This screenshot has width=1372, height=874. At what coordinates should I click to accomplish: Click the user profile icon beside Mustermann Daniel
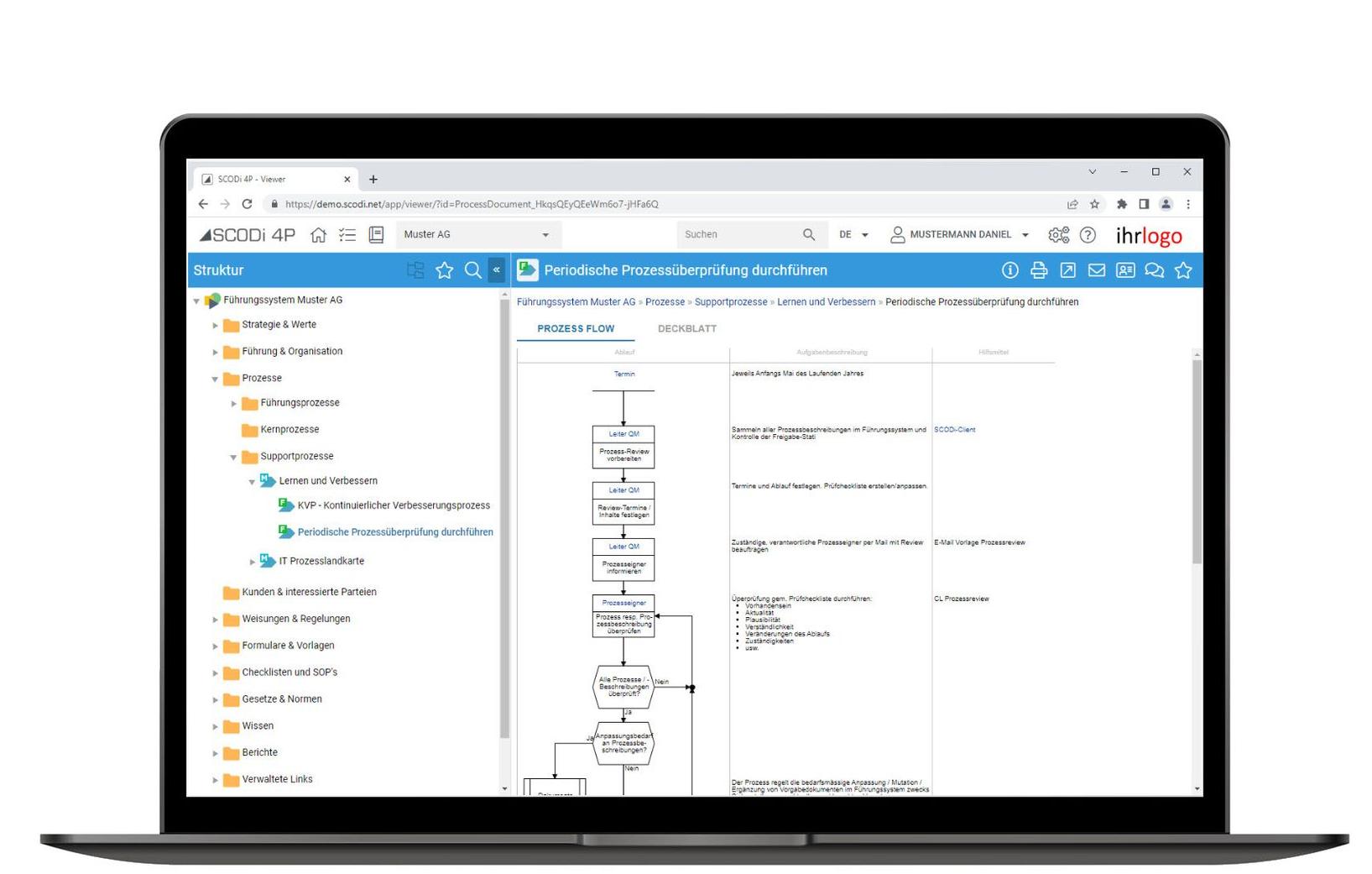point(897,235)
